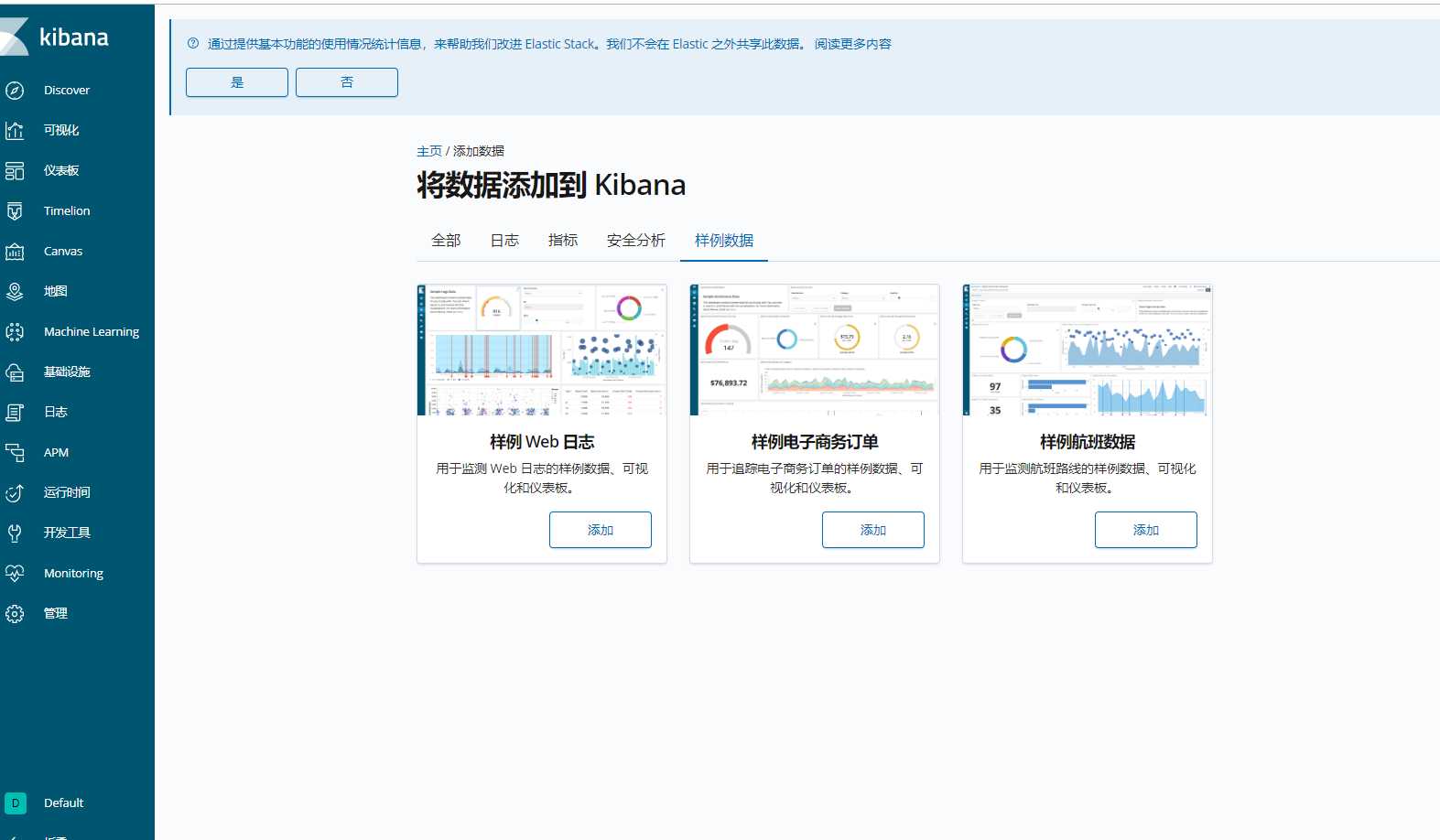Click the 样例航班数据 card title
The image size is (1440, 840).
tap(1088, 442)
